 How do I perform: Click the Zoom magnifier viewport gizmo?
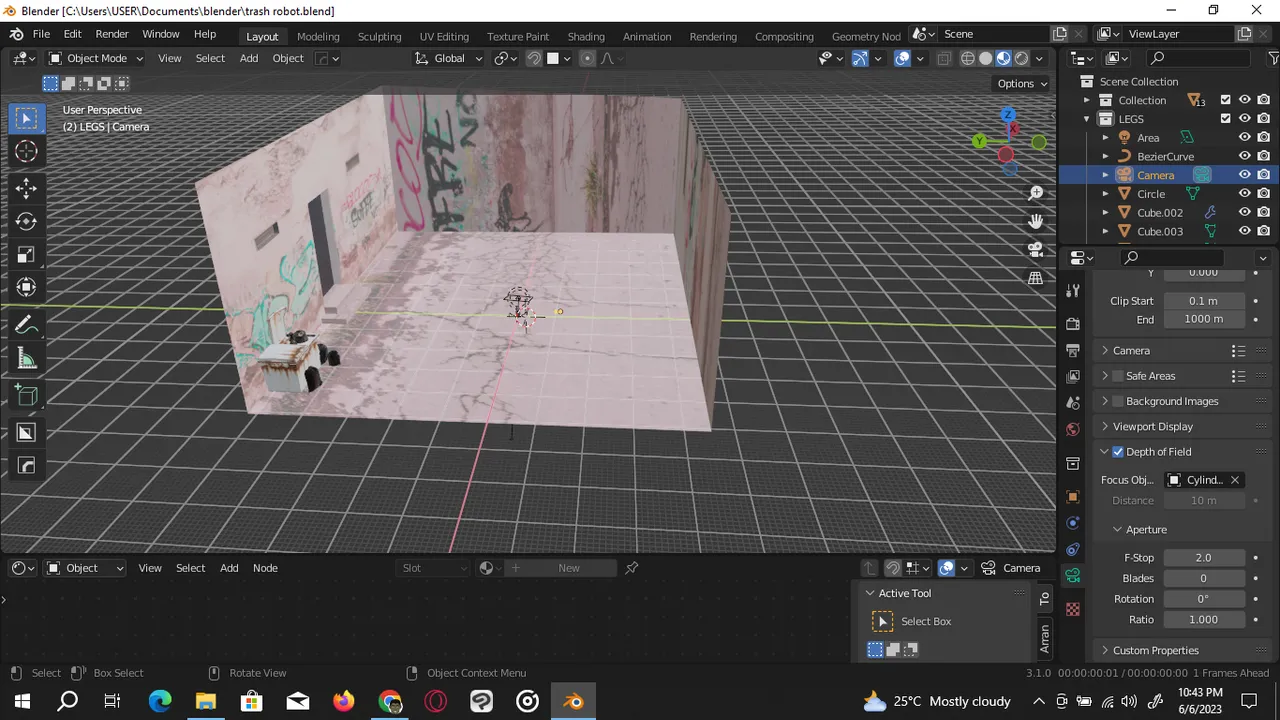click(1036, 193)
